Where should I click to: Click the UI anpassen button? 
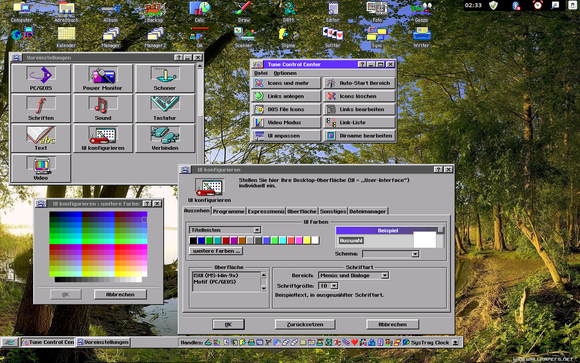(x=286, y=136)
